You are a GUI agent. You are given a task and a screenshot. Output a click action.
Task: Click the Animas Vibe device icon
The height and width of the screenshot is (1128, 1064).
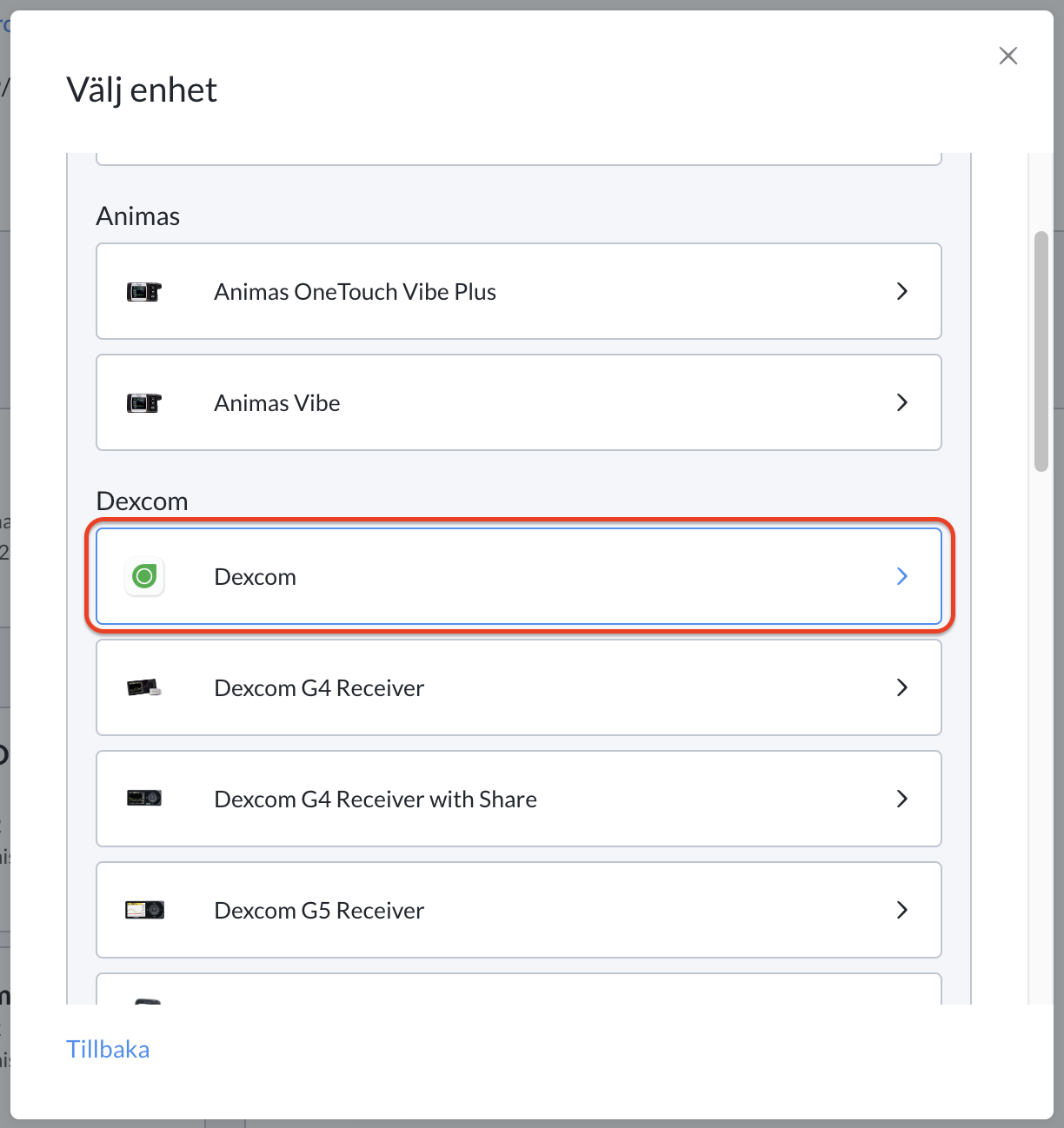(144, 403)
